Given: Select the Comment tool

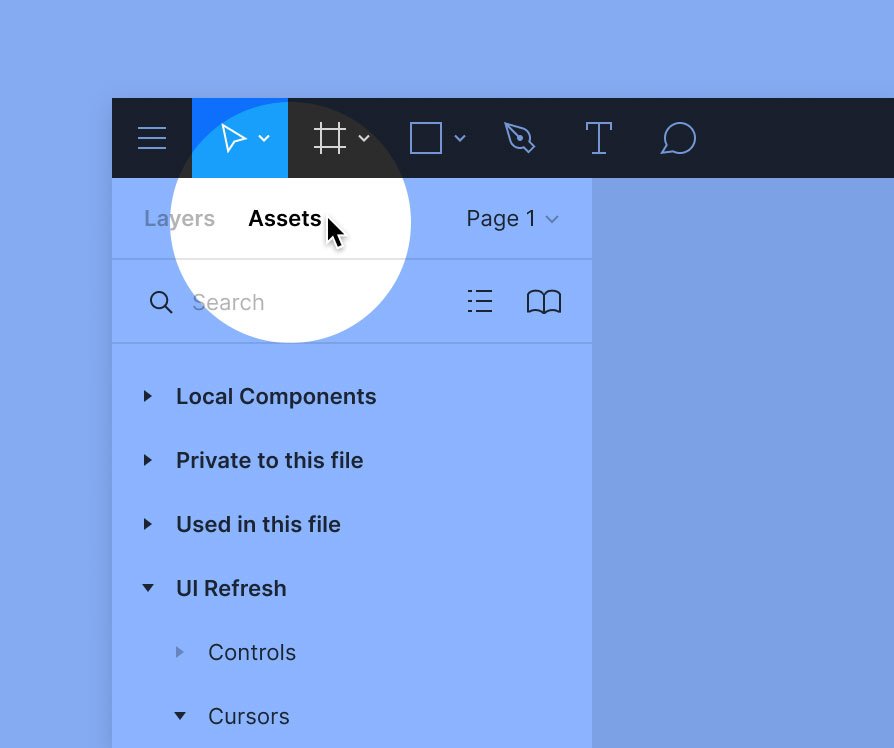Looking at the screenshot, I should pos(678,138).
